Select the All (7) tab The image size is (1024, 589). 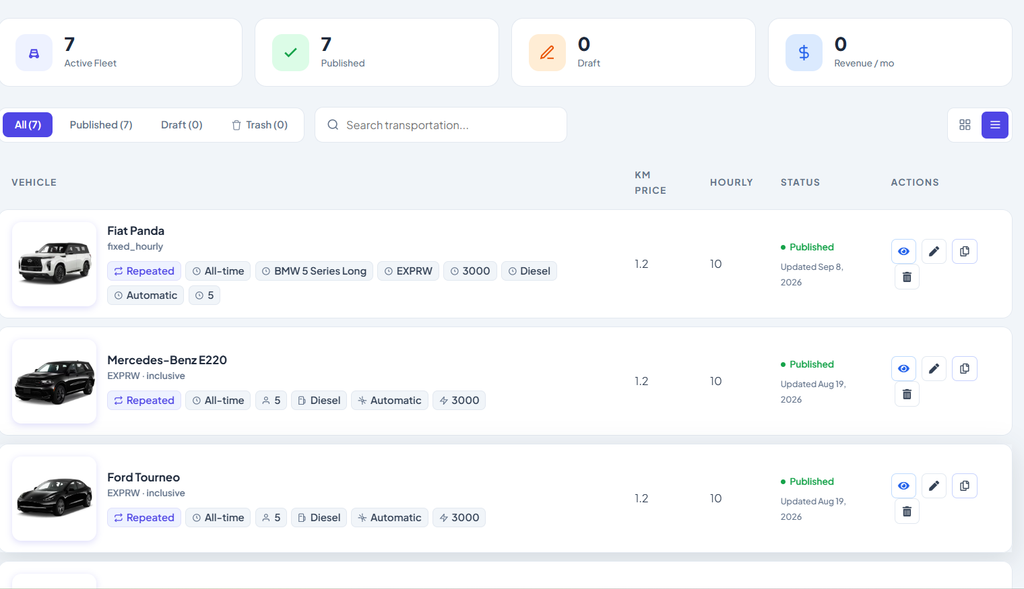(x=27, y=125)
